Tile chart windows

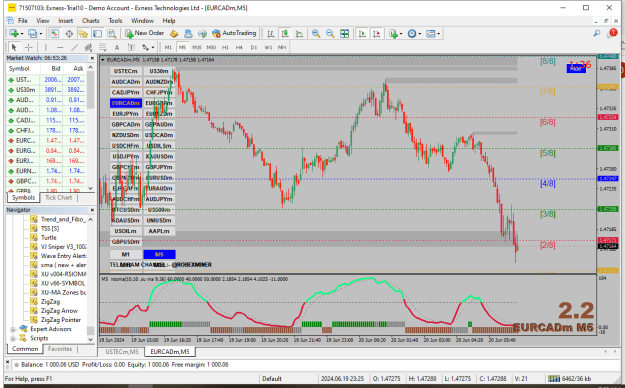coord(344,33)
